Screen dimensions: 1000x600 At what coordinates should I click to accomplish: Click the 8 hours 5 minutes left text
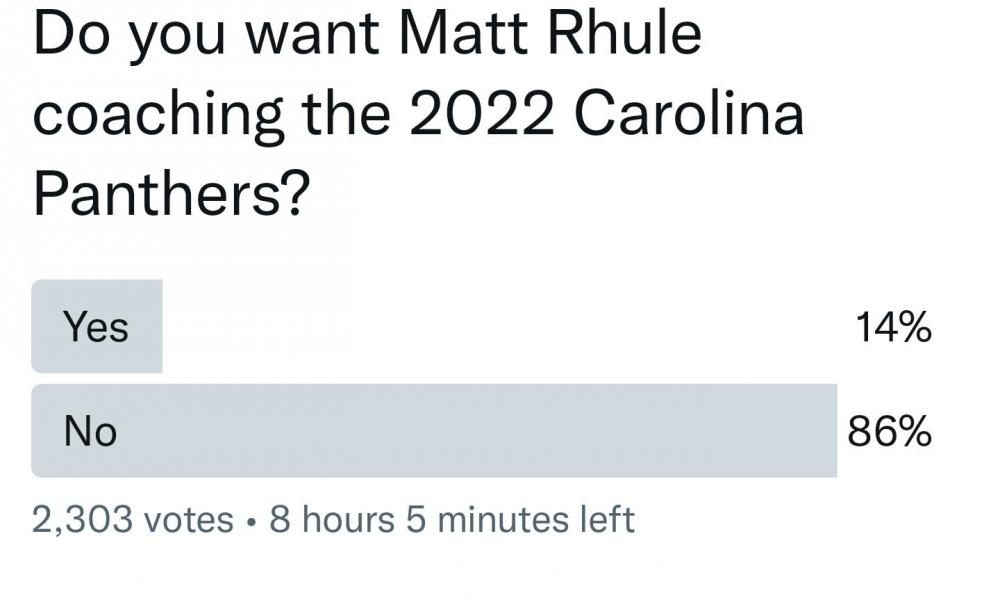click(452, 520)
